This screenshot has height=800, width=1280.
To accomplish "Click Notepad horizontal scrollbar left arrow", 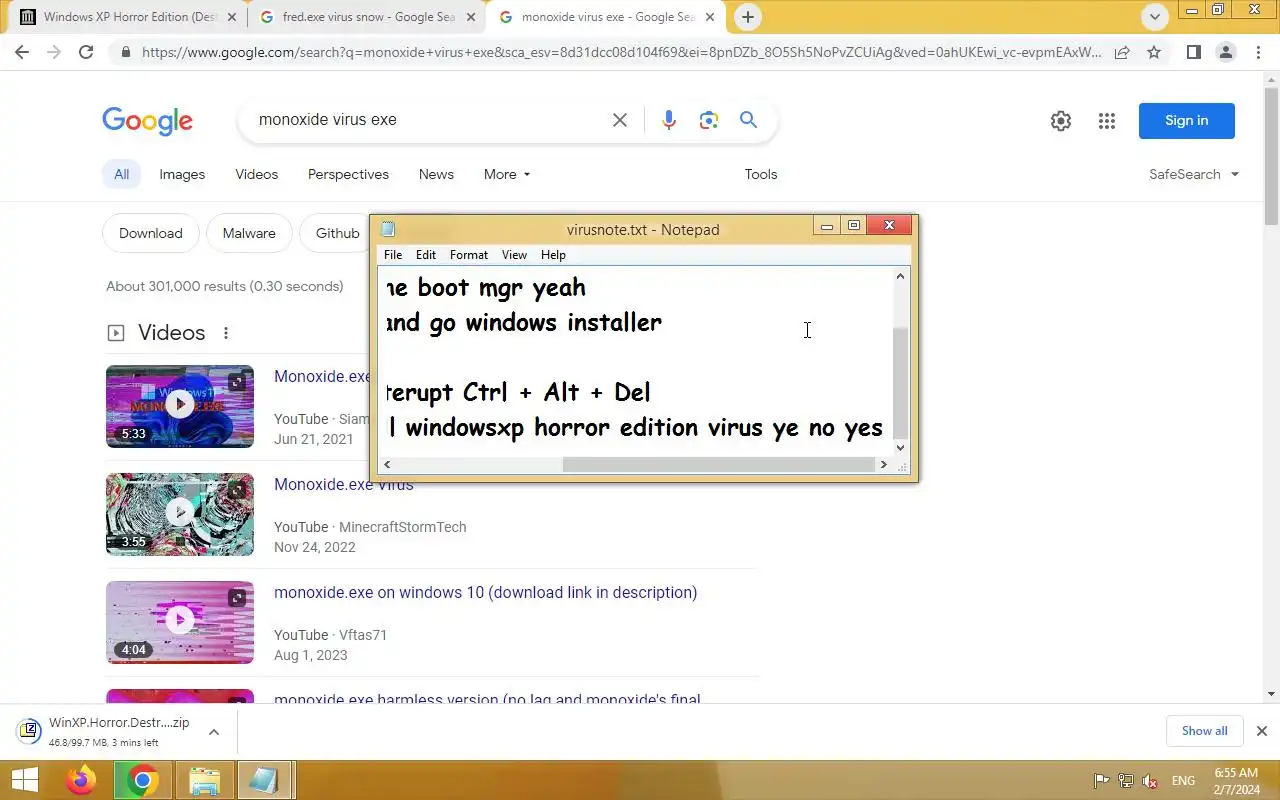I will click(x=388, y=465).
